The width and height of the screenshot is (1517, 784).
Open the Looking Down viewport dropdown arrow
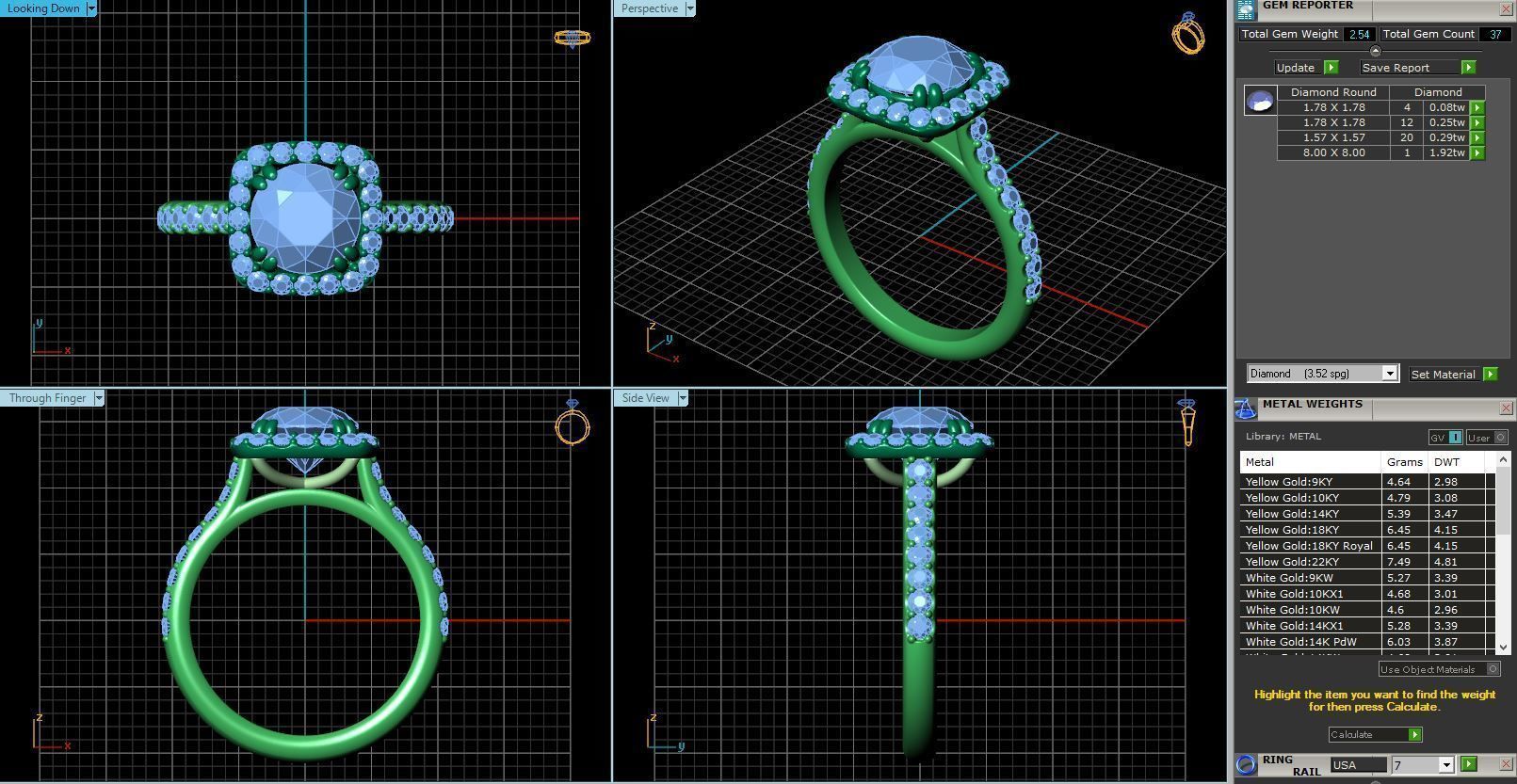(x=91, y=8)
